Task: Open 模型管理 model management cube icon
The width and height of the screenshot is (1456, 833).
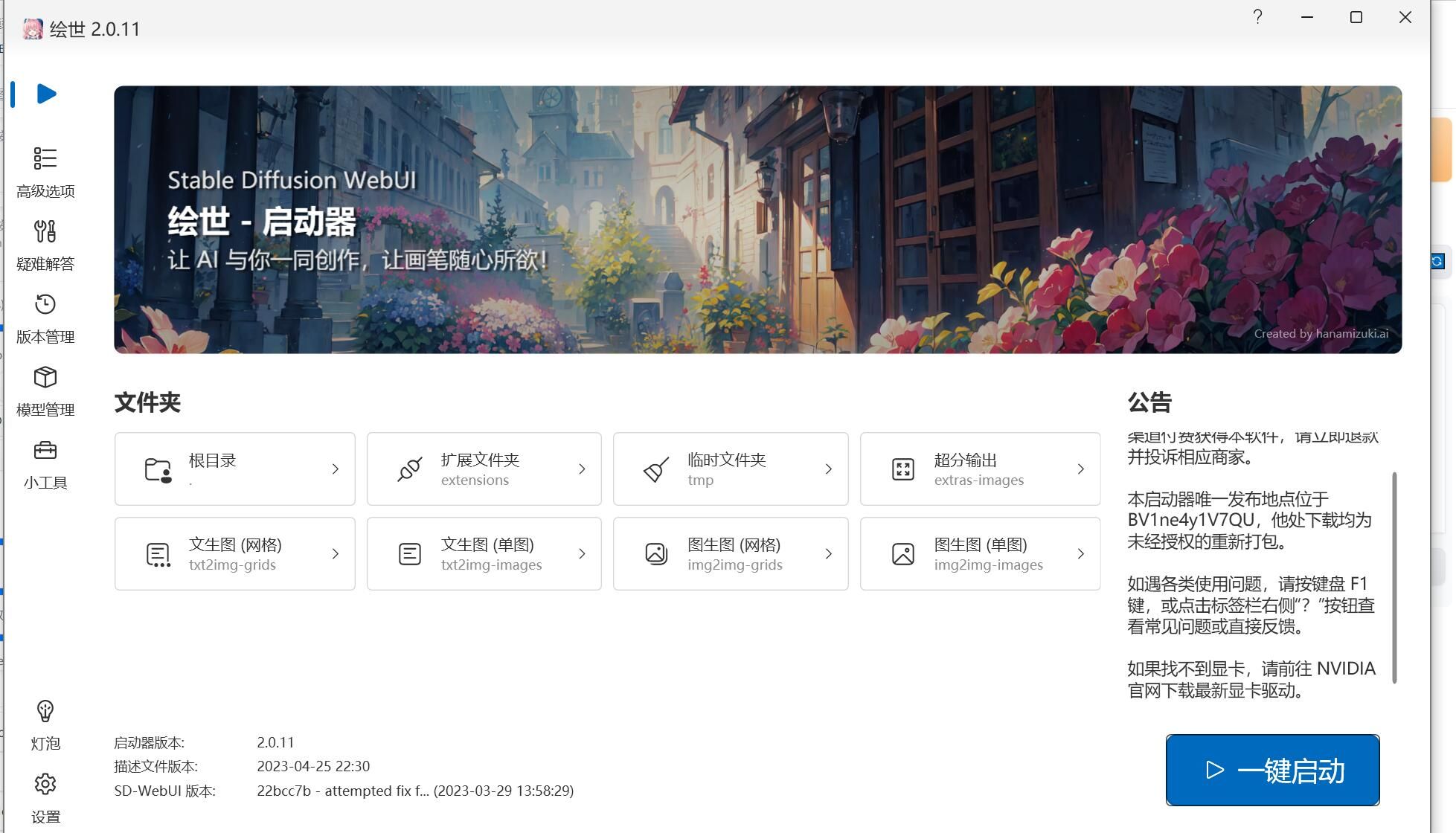Action: tap(45, 377)
